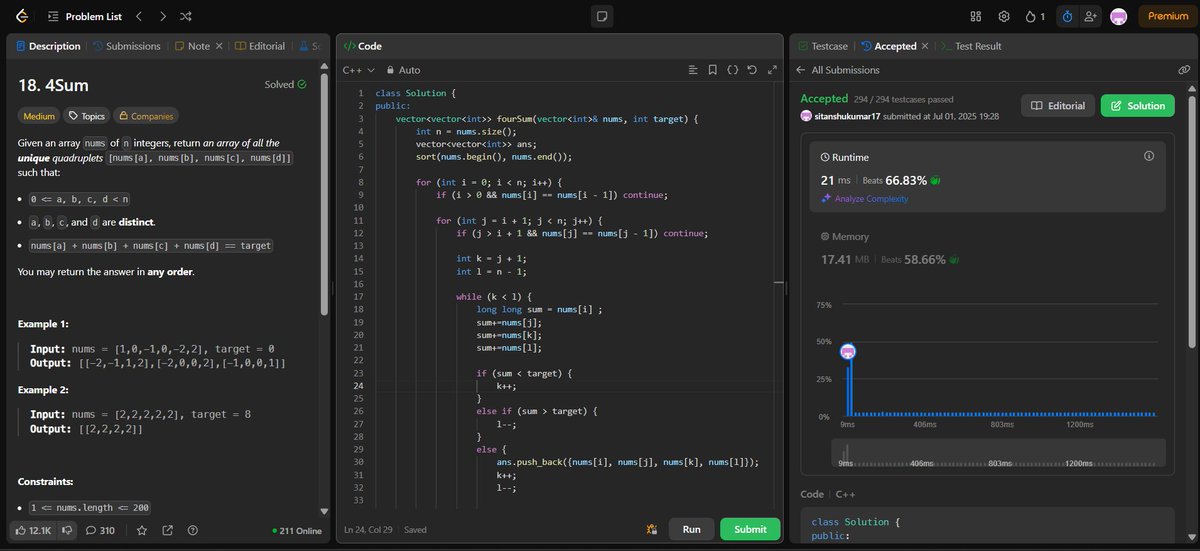The width and height of the screenshot is (1200, 551).
Task: Expand the Topics tag
Action: click(87, 116)
